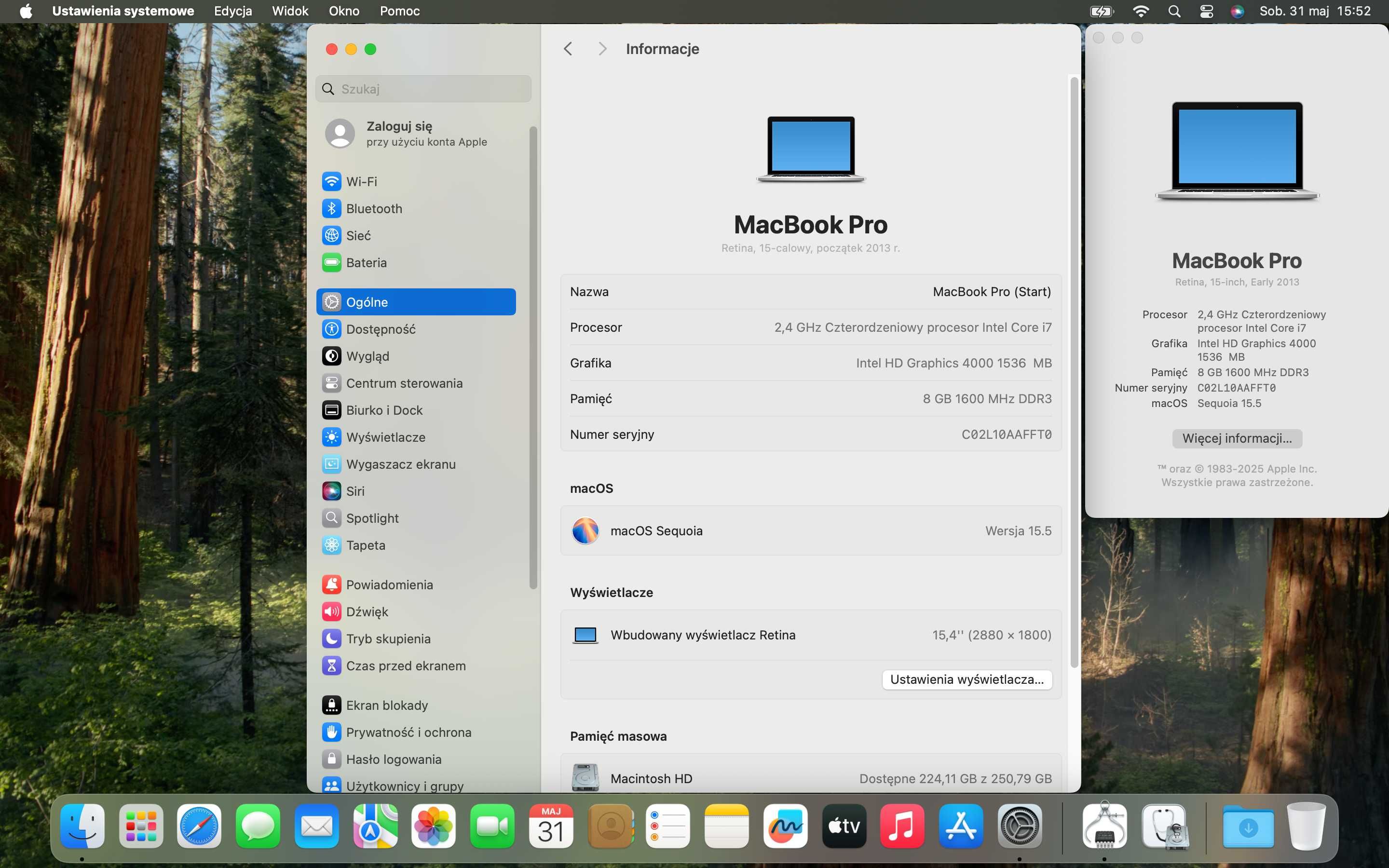This screenshot has height=868, width=1389.
Task: Click serial number C02L10AAFFT0 in Informacje pane
Action: (x=1006, y=434)
